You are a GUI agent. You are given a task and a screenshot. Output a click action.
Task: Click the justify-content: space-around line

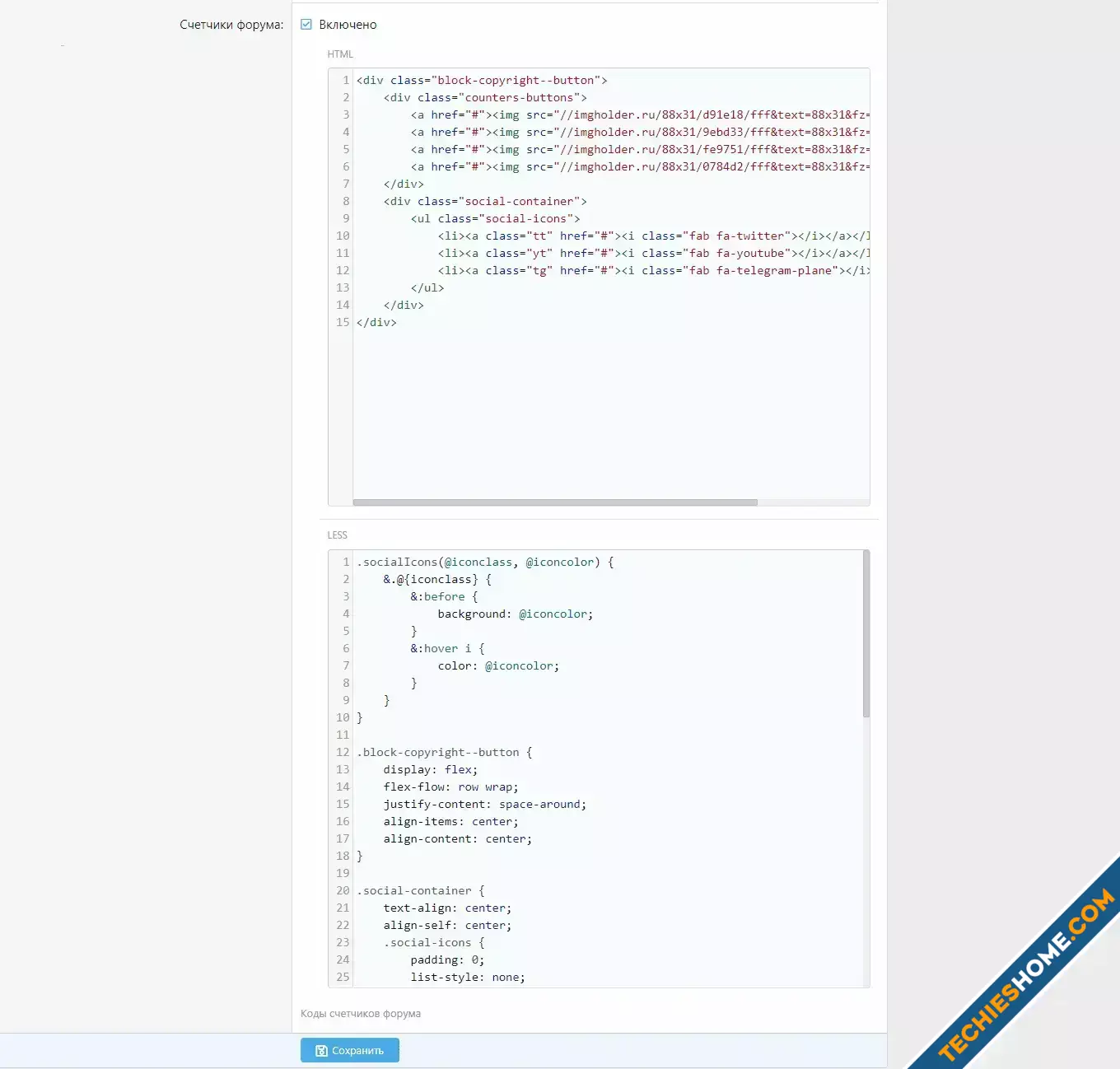coord(484,804)
